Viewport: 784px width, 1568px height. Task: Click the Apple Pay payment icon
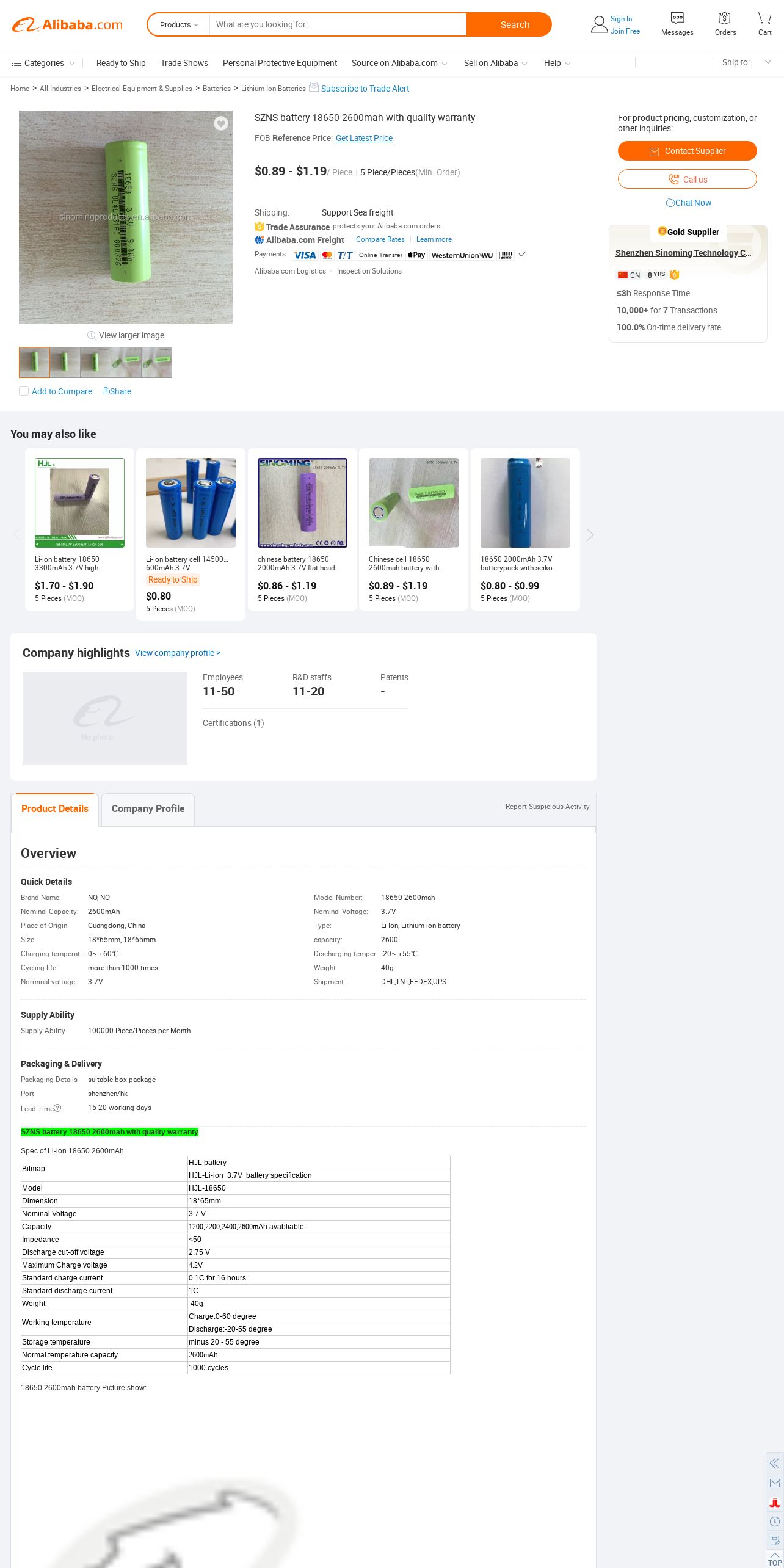coord(416,255)
